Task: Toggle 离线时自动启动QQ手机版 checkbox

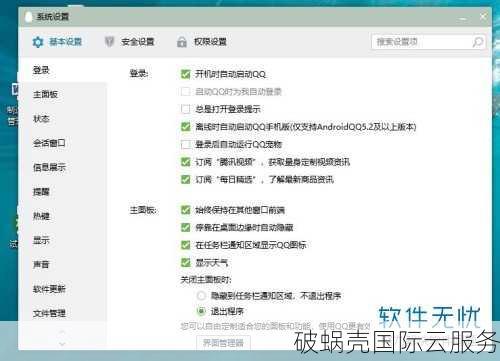Action: point(185,127)
